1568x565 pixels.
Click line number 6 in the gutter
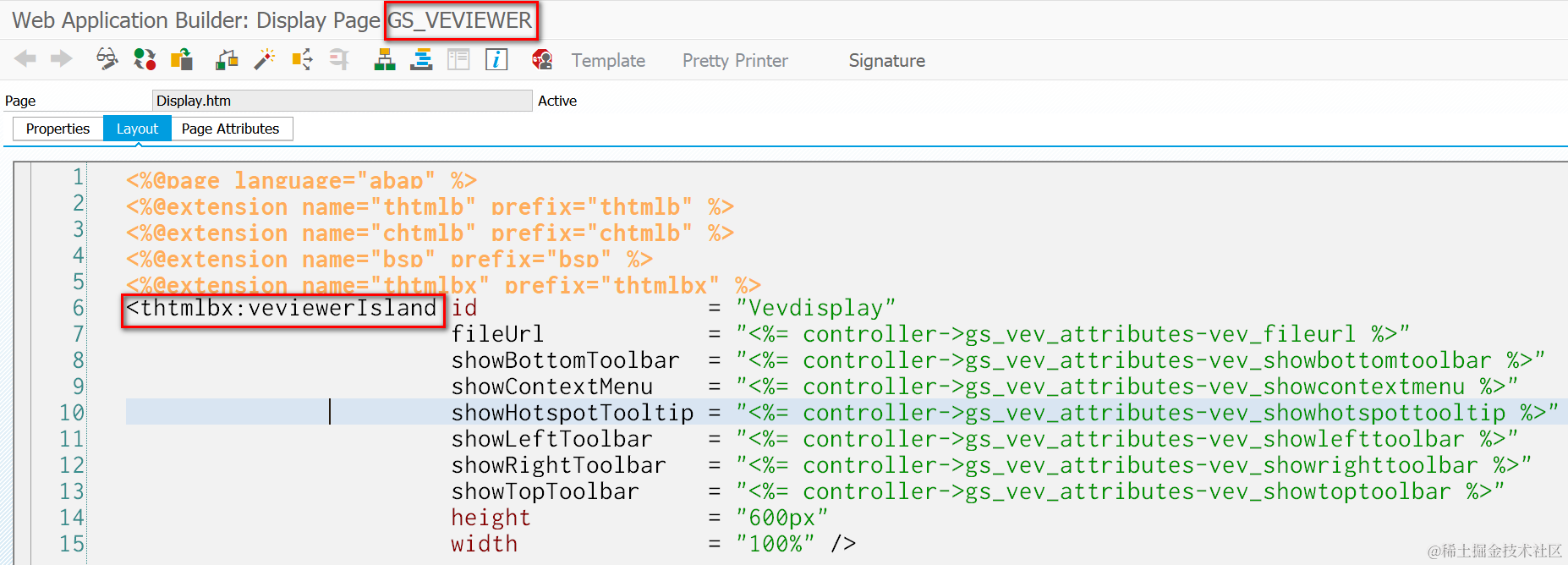coord(78,308)
